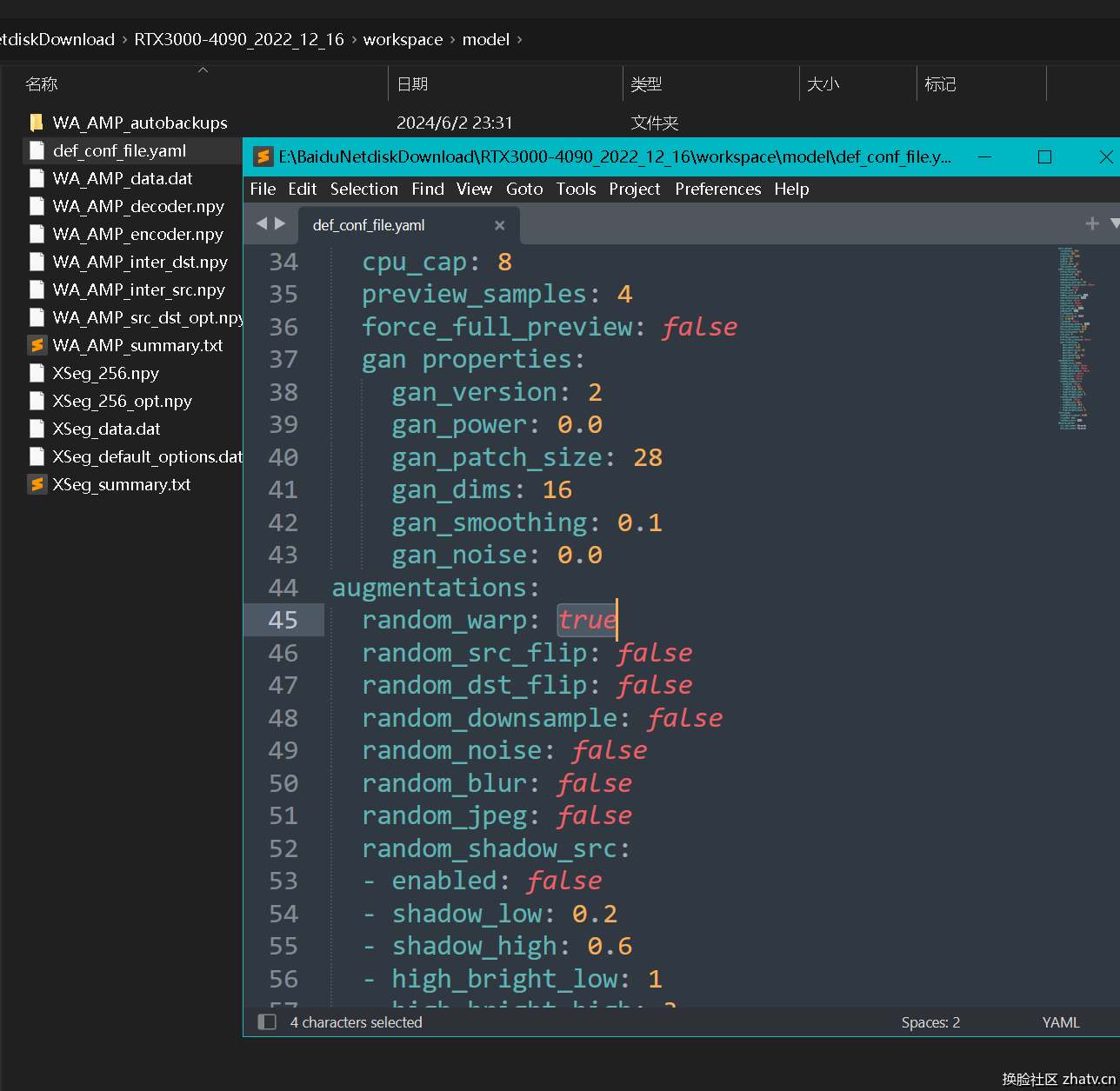Click the random_jpeg false value

tap(594, 815)
